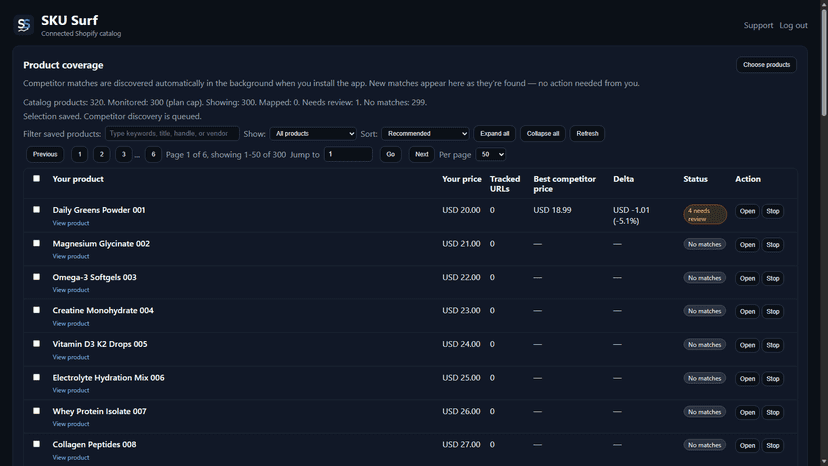
Task: Open the Sort Recommended dropdown
Action: [425, 134]
